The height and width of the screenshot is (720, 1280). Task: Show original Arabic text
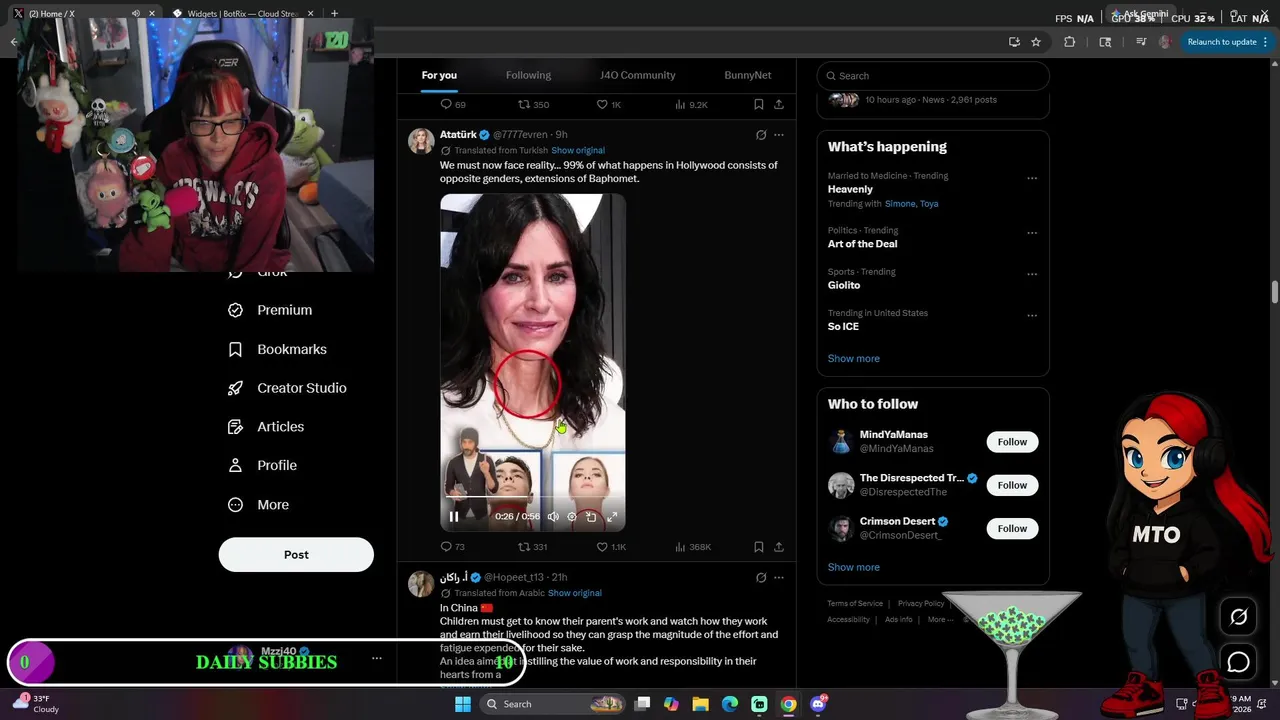(x=574, y=593)
